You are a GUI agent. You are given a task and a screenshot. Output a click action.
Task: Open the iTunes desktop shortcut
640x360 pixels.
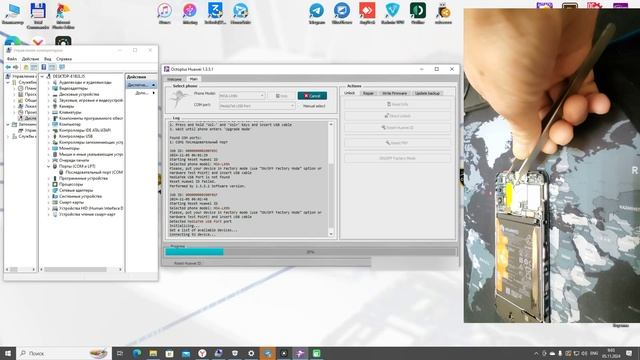[x=164, y=13]
